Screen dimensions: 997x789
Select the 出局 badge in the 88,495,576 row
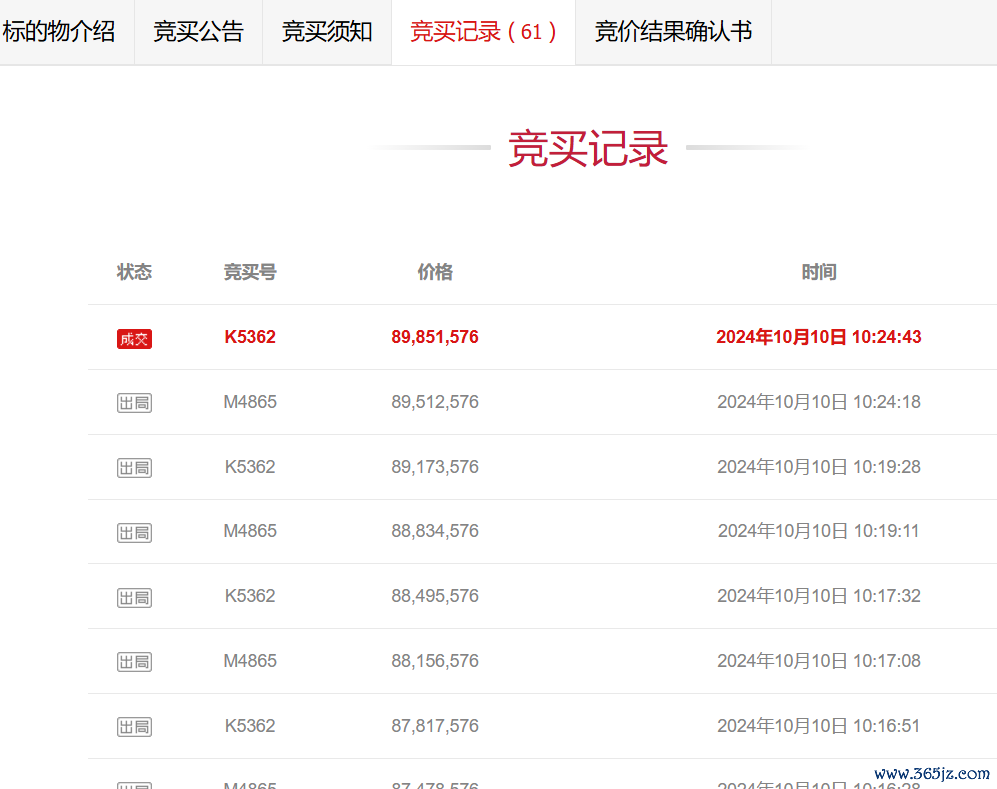coord(134,598)
